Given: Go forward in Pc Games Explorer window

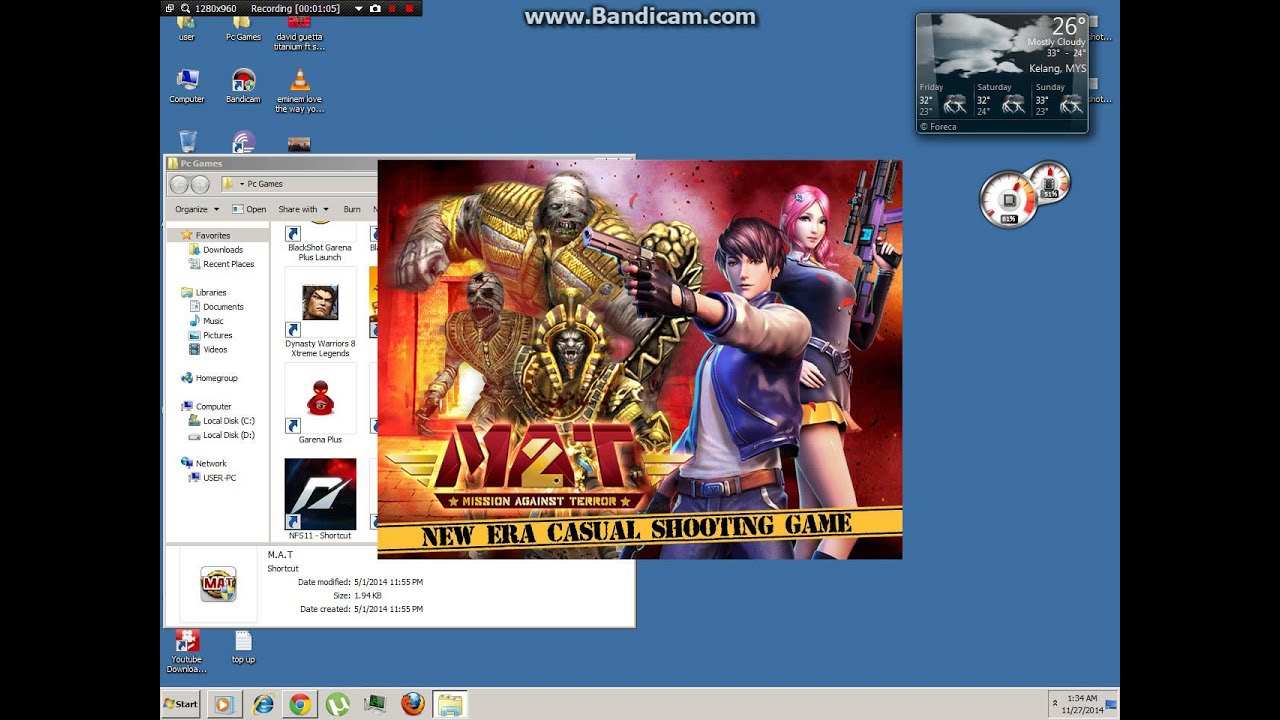Looking at the screenshot, I should click(x=200, y=184).
